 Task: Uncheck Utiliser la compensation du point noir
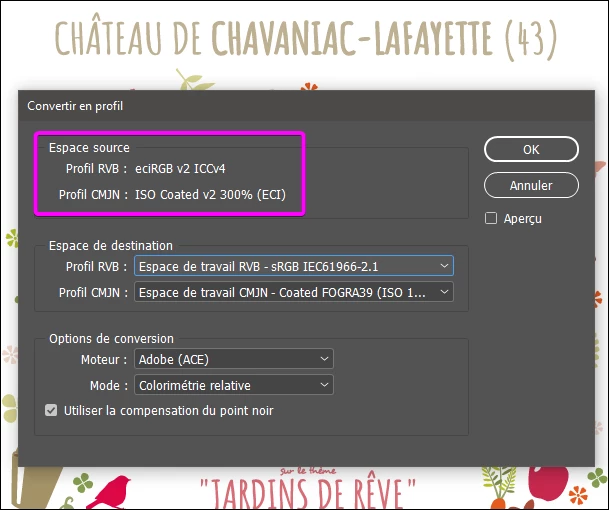tap(51, 410)
